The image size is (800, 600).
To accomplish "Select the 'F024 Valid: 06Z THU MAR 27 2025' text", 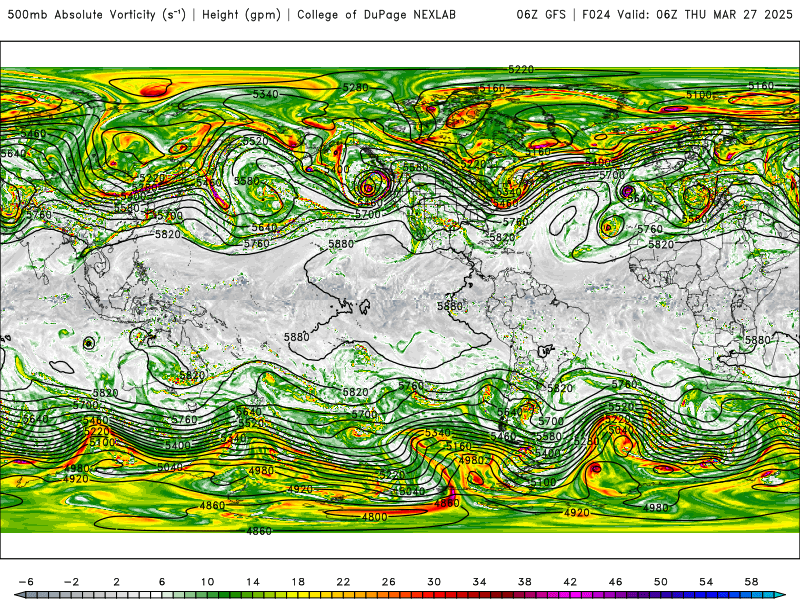I will [687, 15].
